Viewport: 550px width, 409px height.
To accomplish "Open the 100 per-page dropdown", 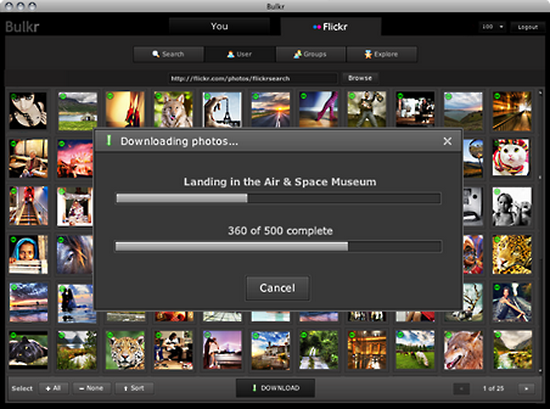I will click(493, 27).
